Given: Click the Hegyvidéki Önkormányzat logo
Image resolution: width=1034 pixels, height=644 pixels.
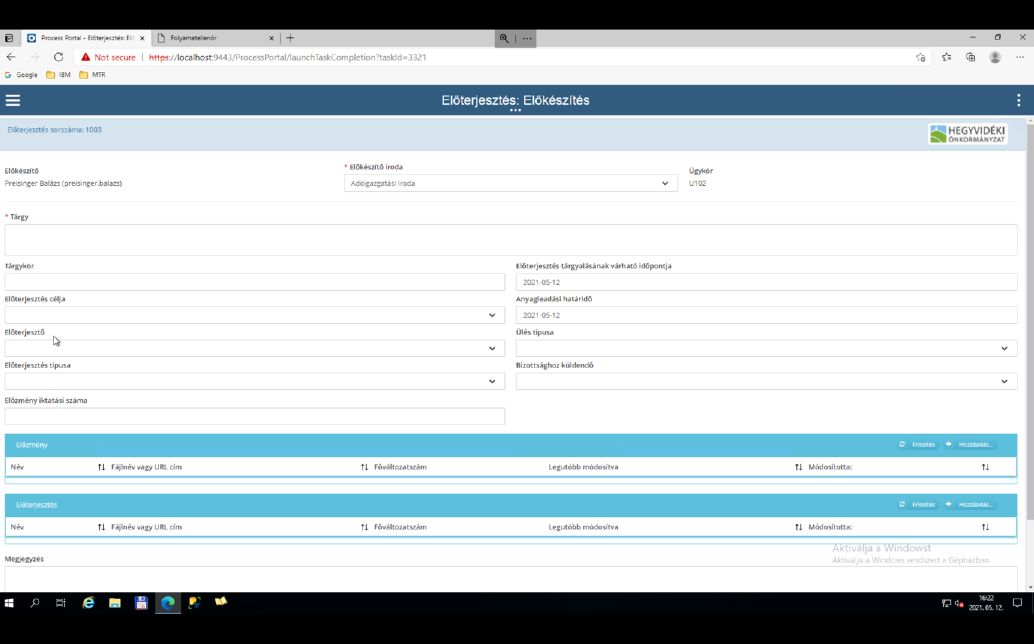Looking at the screenshot, I should pos(966,131).
